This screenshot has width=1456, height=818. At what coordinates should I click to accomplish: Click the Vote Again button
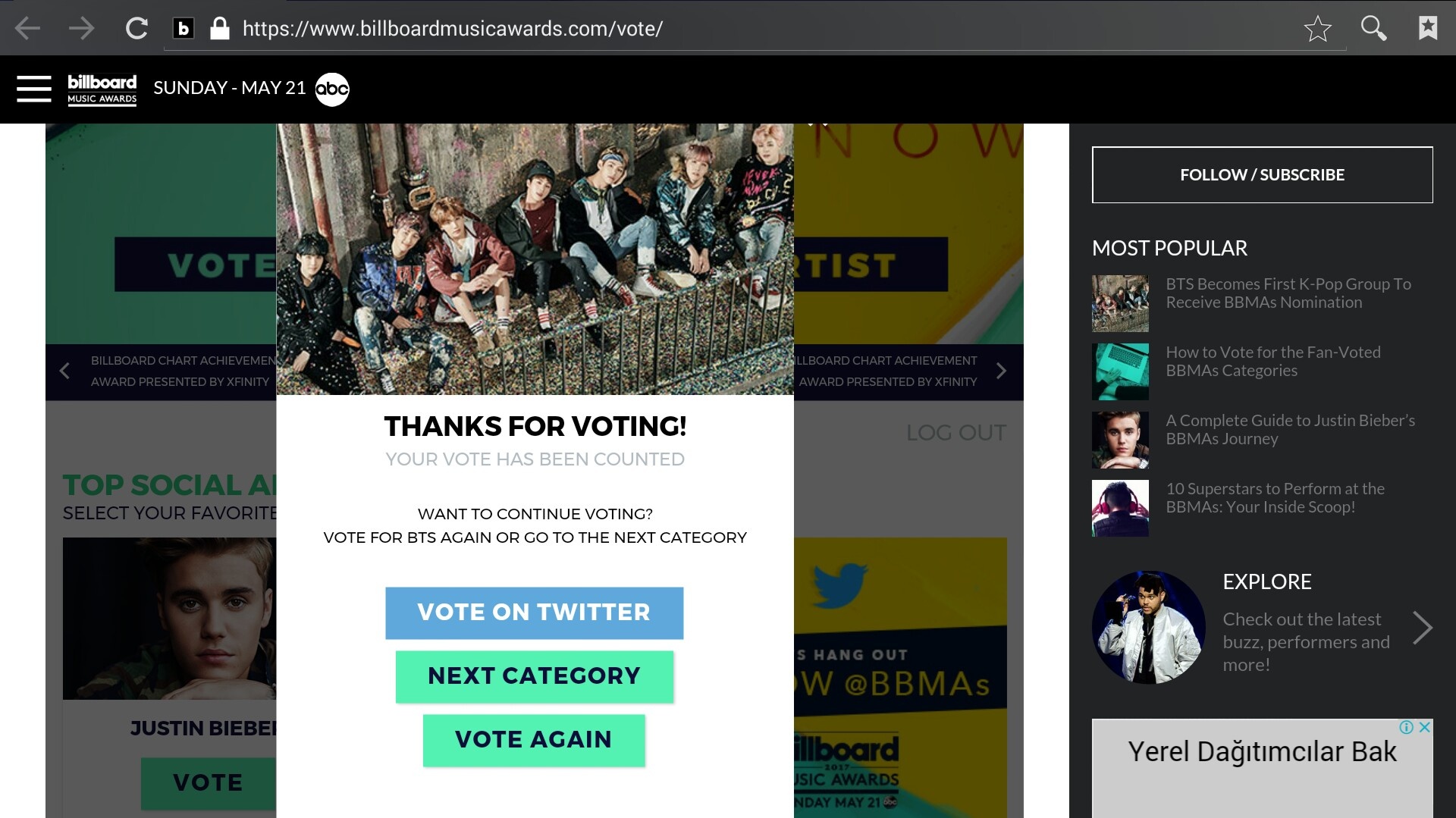(534, 740)
